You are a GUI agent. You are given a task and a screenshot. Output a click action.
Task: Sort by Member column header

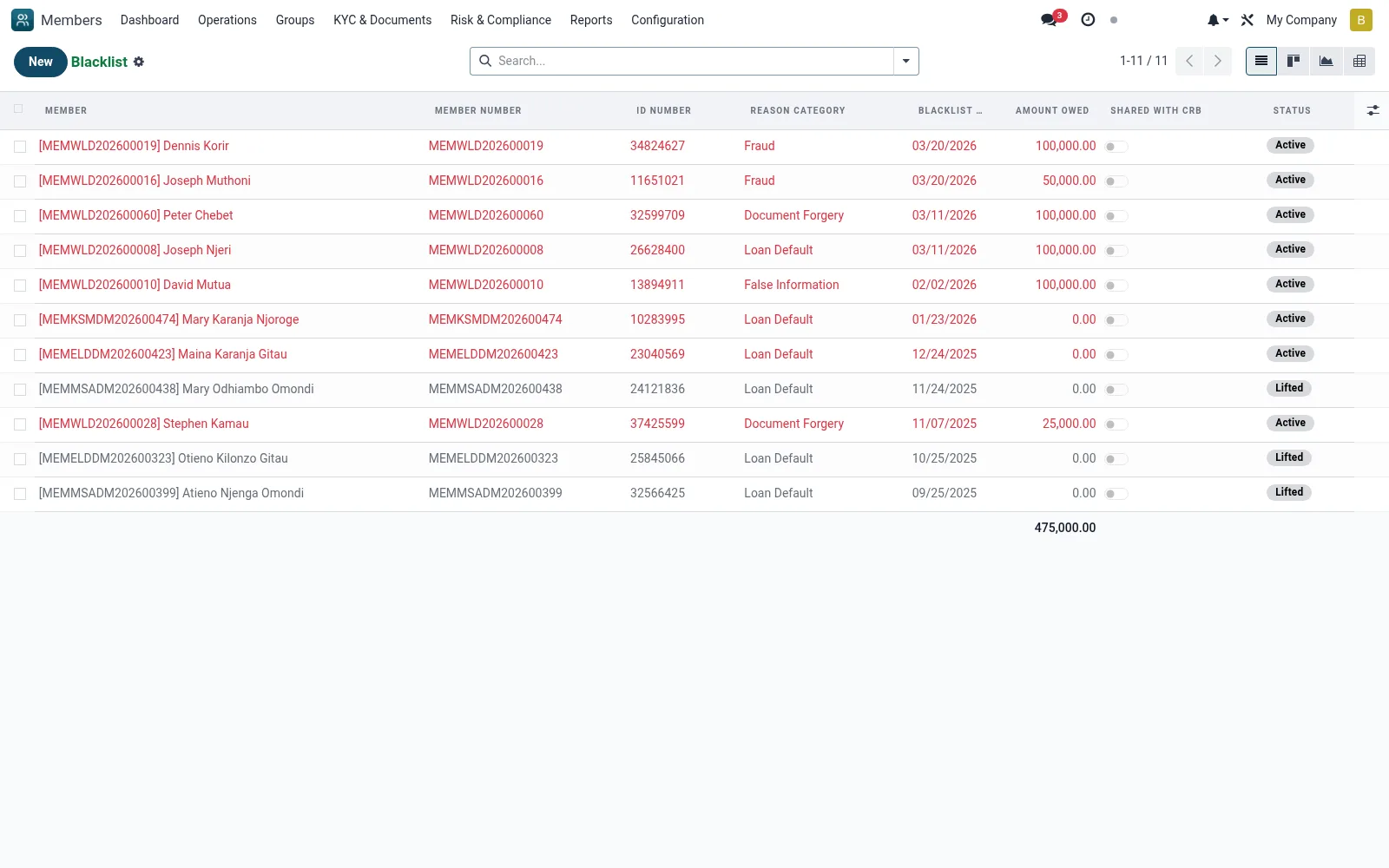(66, 110)
